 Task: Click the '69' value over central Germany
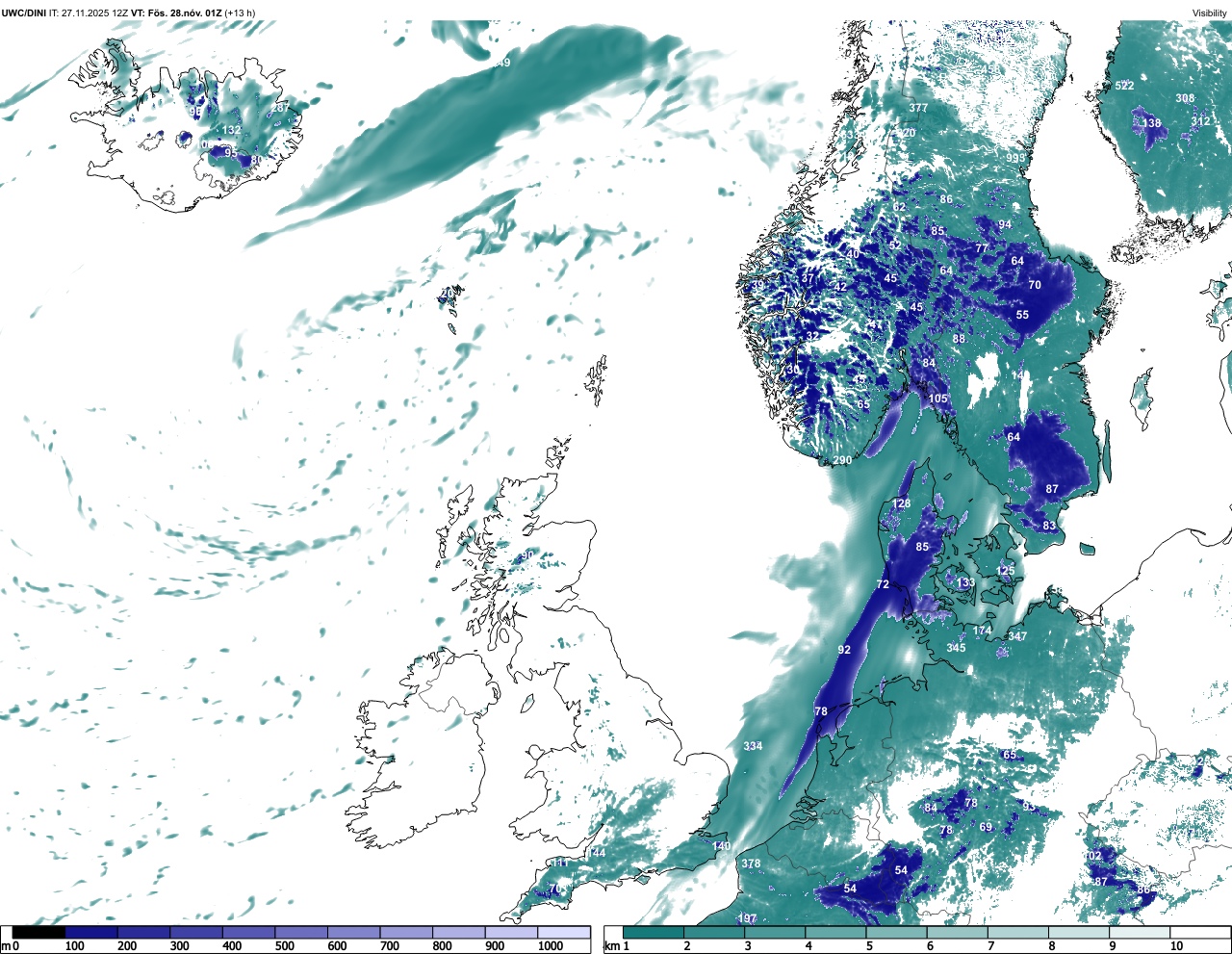[986, 827]
